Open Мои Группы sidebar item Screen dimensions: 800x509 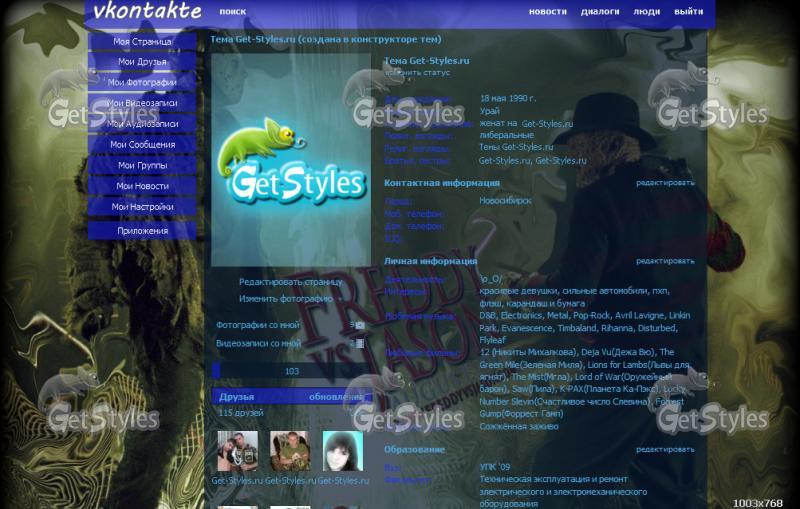tap(142, 165)
